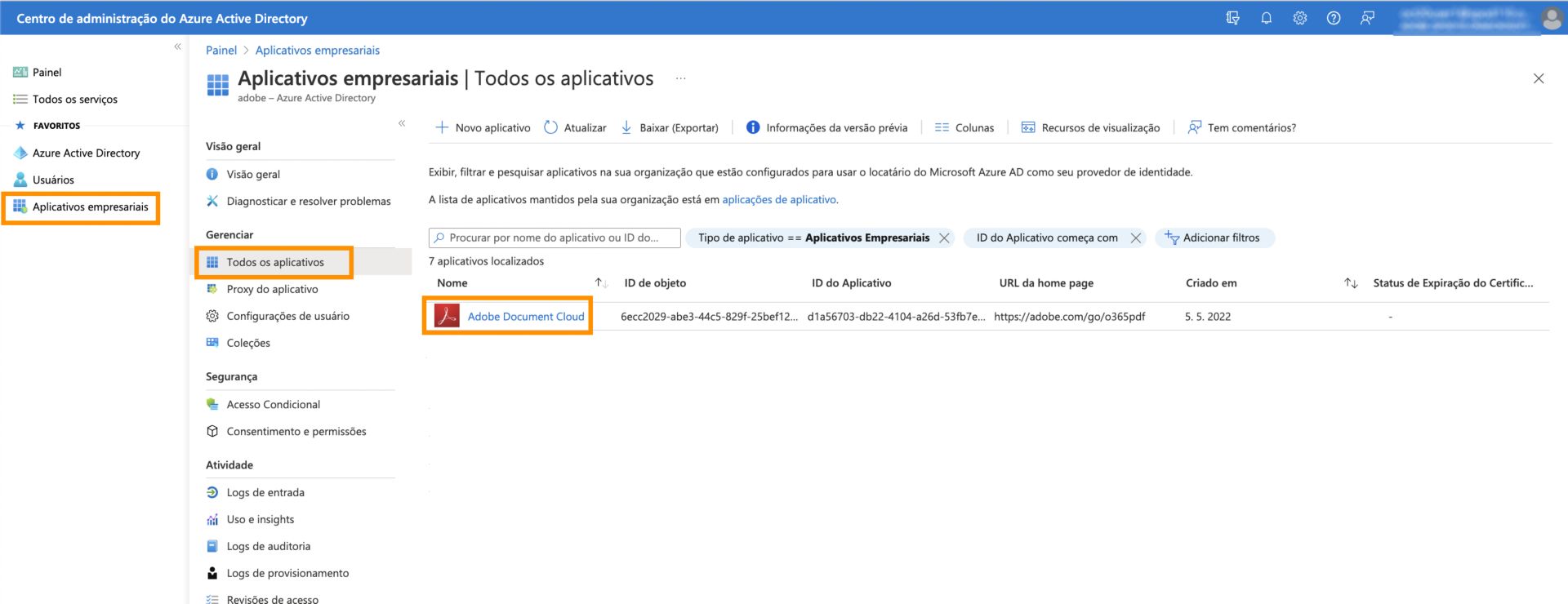
Task: Remove the Tipo de aplicativo filter
Action: pyautogui.click(x=944, y=238)
